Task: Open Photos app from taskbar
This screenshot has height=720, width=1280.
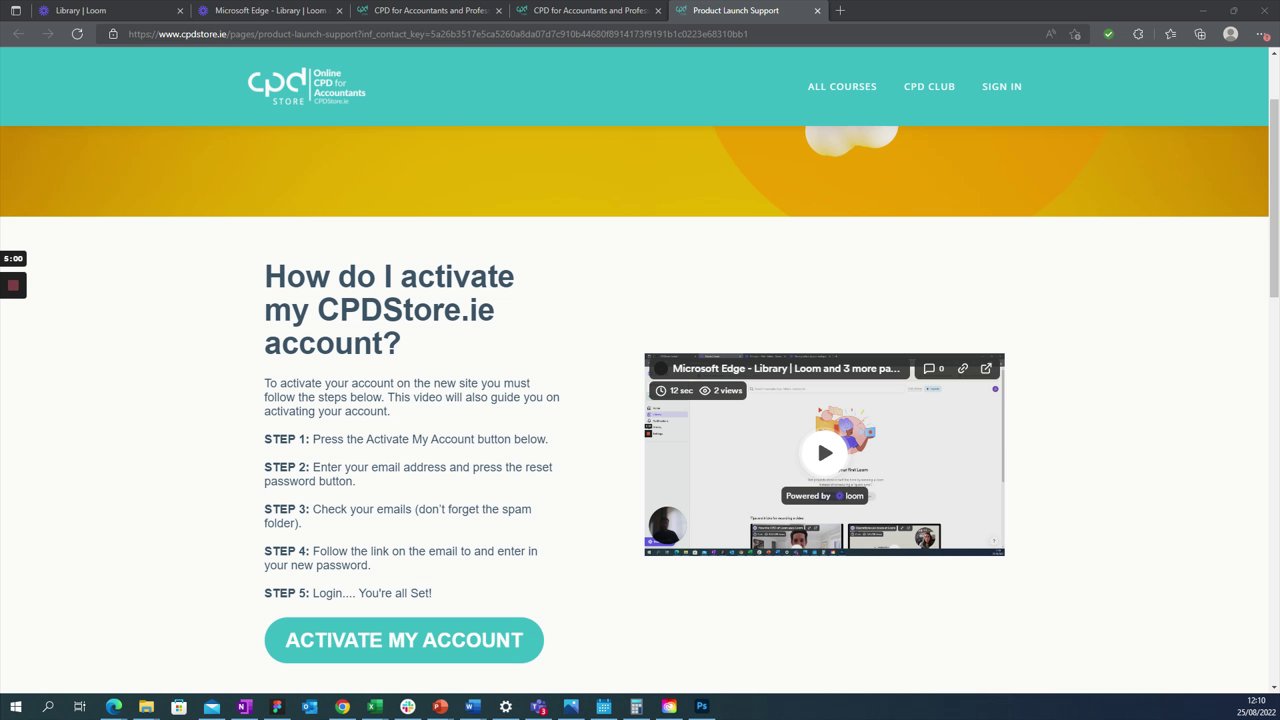Action: 571,706
